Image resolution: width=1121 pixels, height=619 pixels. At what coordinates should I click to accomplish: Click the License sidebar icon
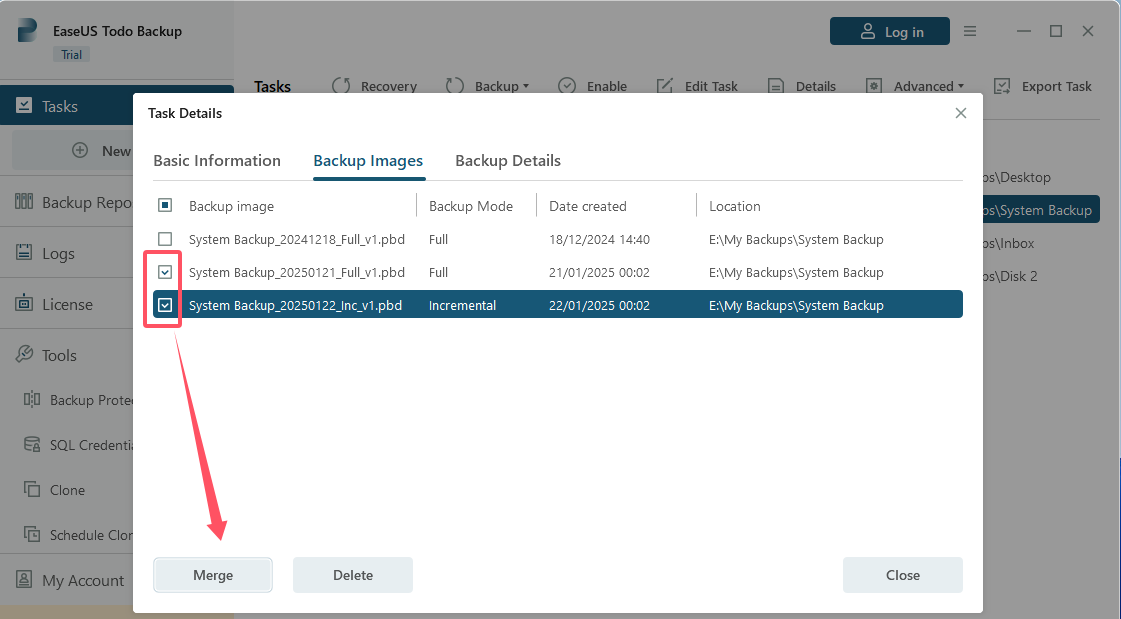(24, 303)
